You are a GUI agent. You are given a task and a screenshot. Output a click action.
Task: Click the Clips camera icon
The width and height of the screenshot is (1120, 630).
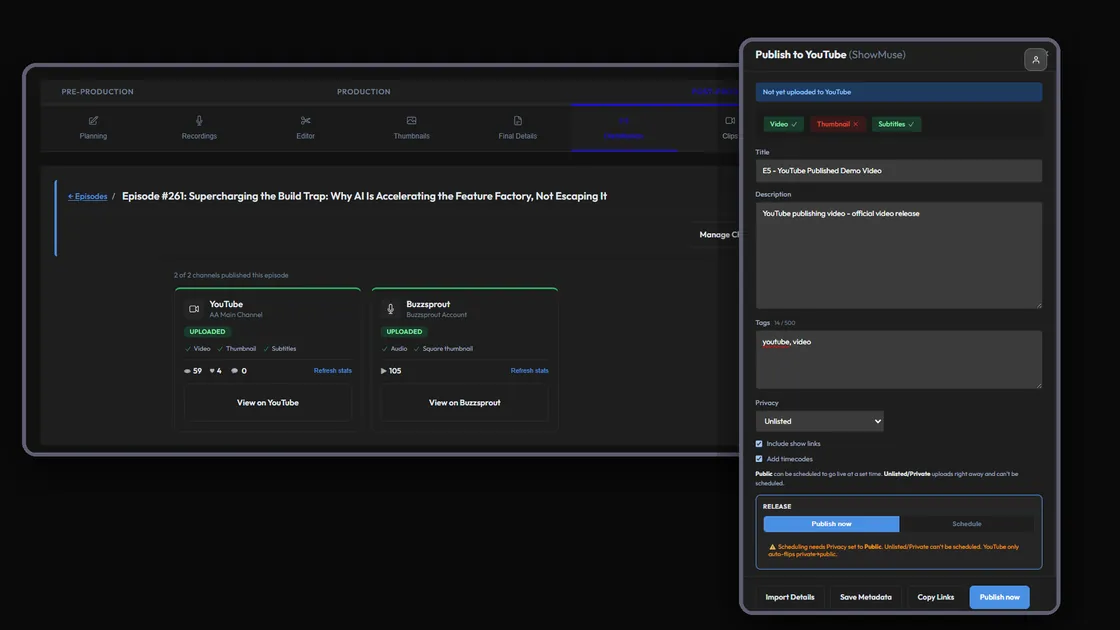pos(730,121)
